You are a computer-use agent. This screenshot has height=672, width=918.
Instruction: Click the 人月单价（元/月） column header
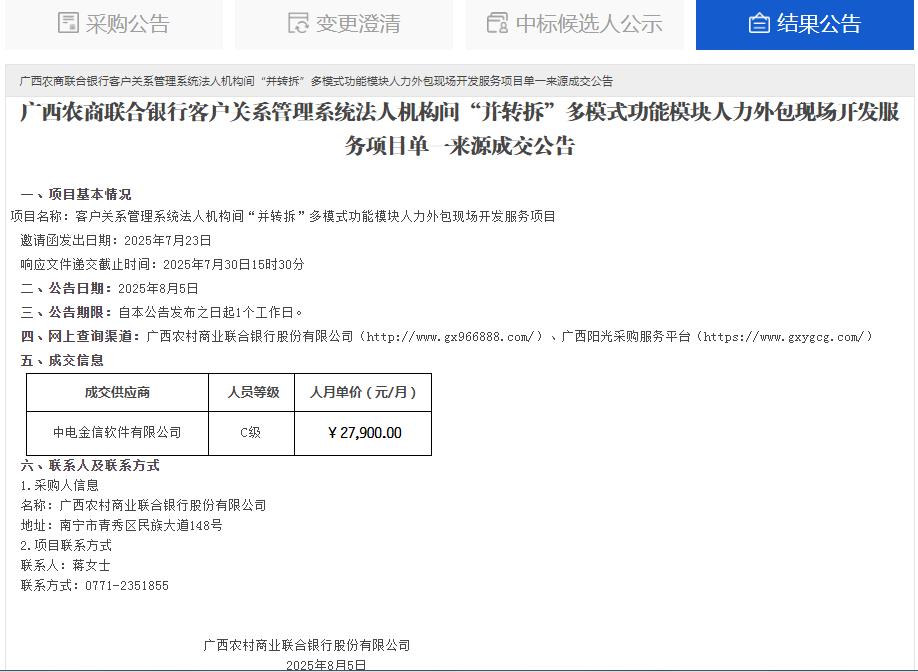point(363,392)
